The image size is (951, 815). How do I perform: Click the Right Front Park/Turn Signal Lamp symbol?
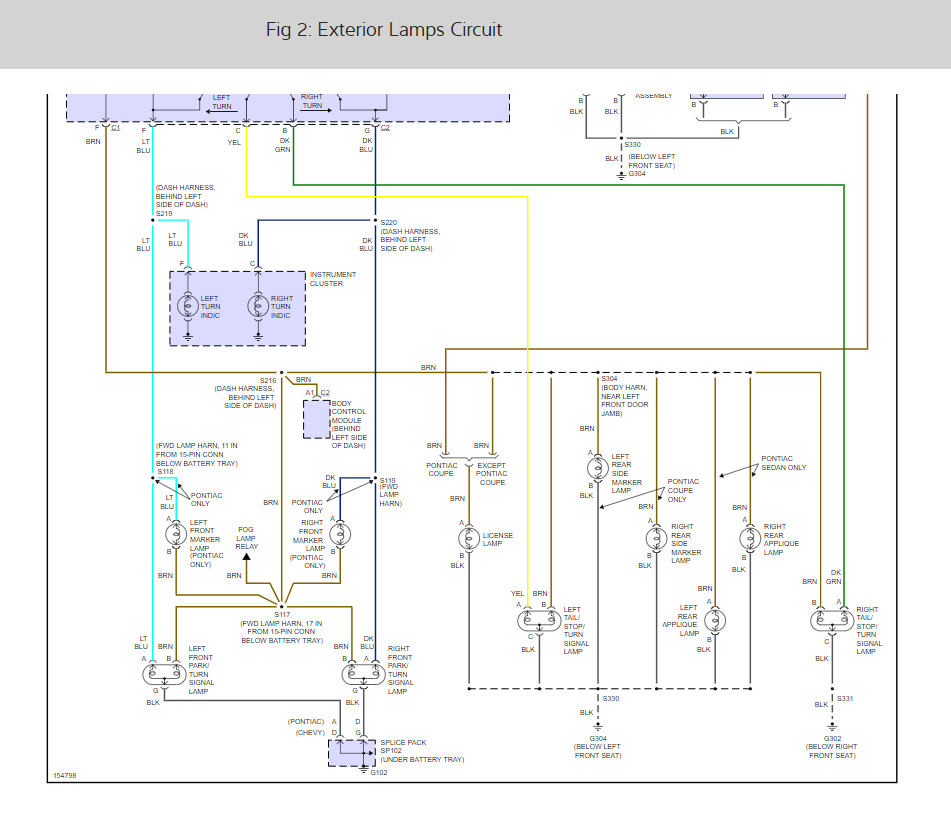(363, 674)
